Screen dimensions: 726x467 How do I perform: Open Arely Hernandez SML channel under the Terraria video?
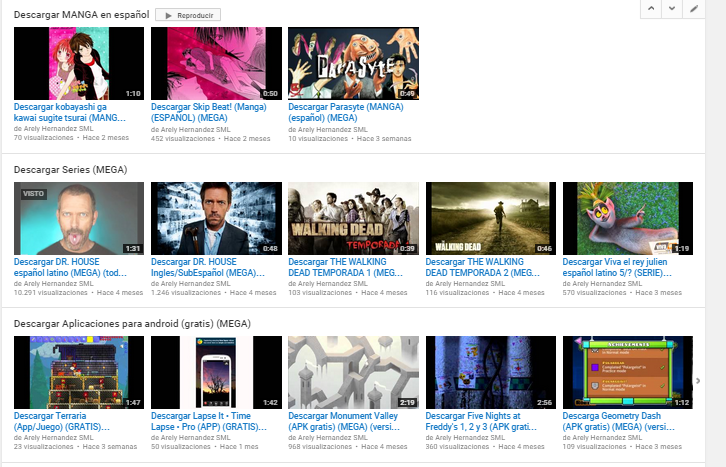[58, 437]
